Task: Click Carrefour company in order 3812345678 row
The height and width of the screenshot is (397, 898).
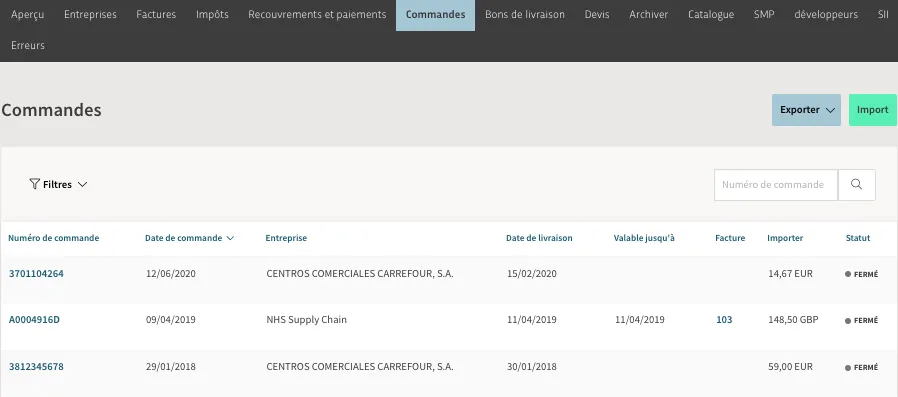Action: click(360, 367)
